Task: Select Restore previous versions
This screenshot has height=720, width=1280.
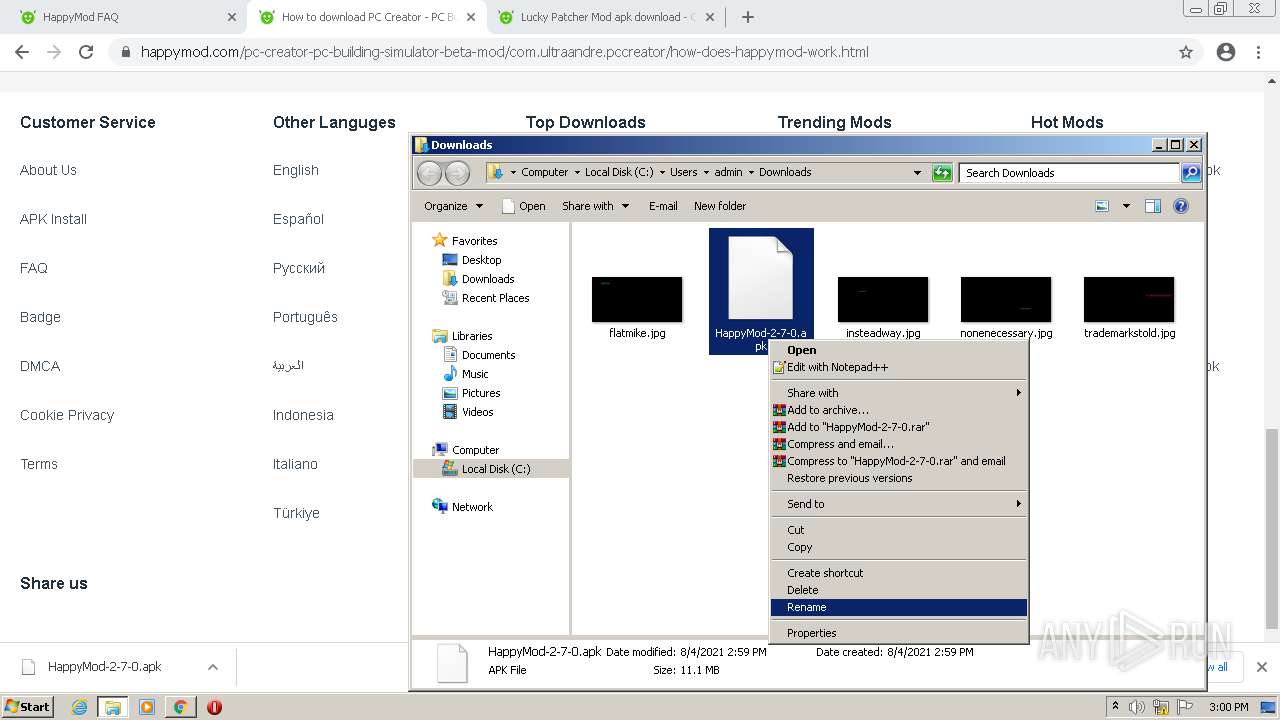Action: [x=899, y=478]
